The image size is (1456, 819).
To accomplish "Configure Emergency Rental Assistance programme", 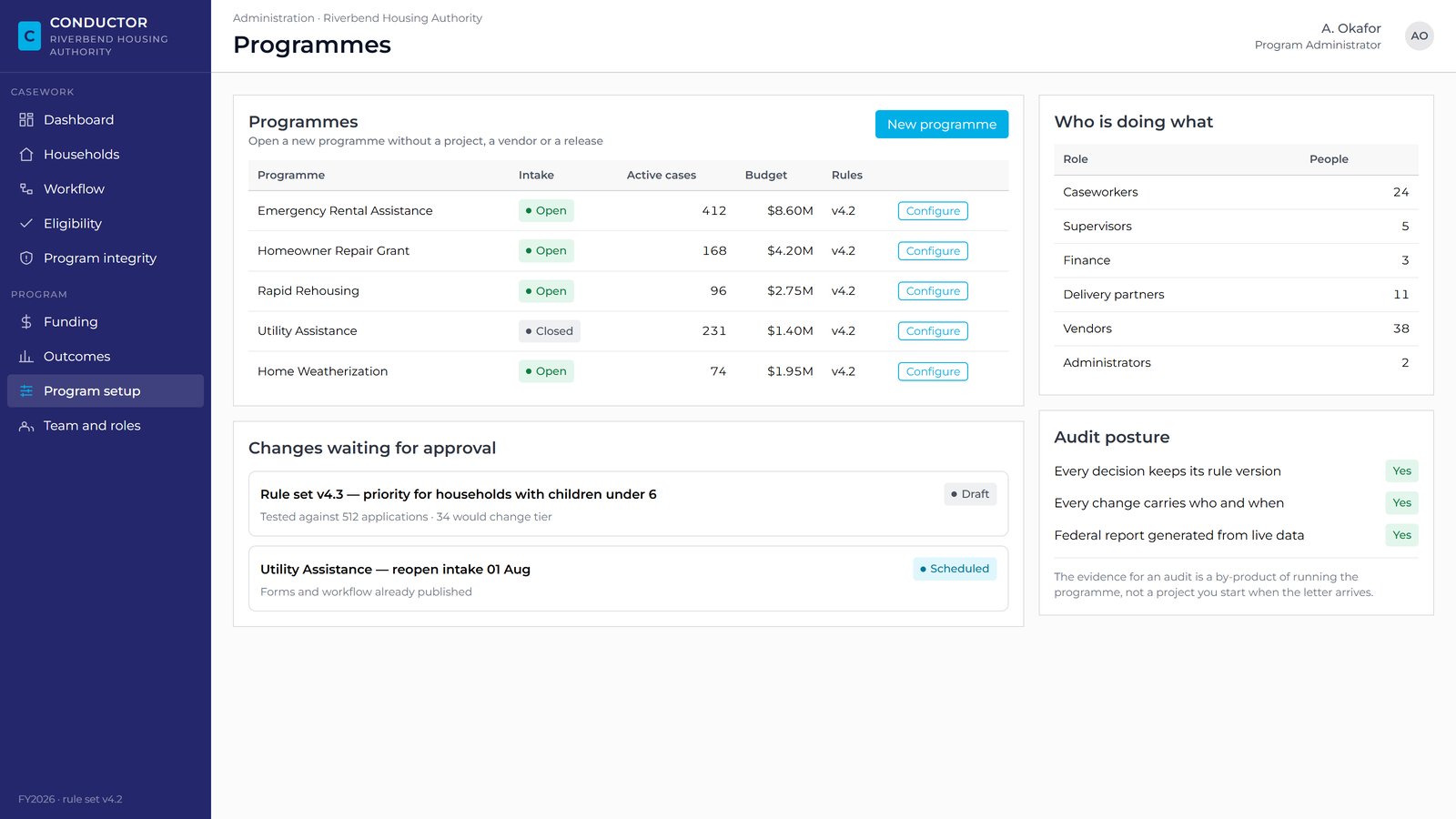I will [933, 210].
